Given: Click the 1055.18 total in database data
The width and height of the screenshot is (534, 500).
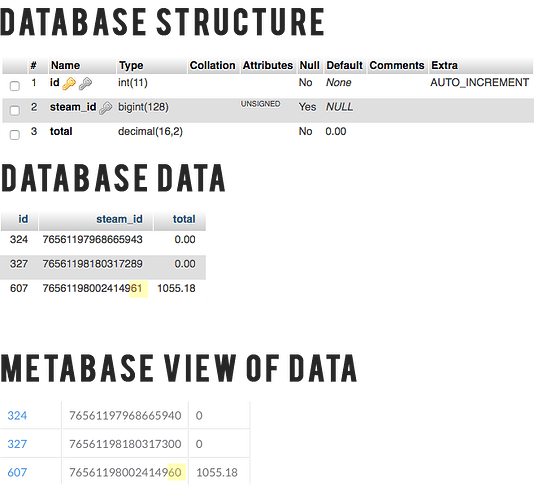Looking at the screenshot, I should point(176,288).
